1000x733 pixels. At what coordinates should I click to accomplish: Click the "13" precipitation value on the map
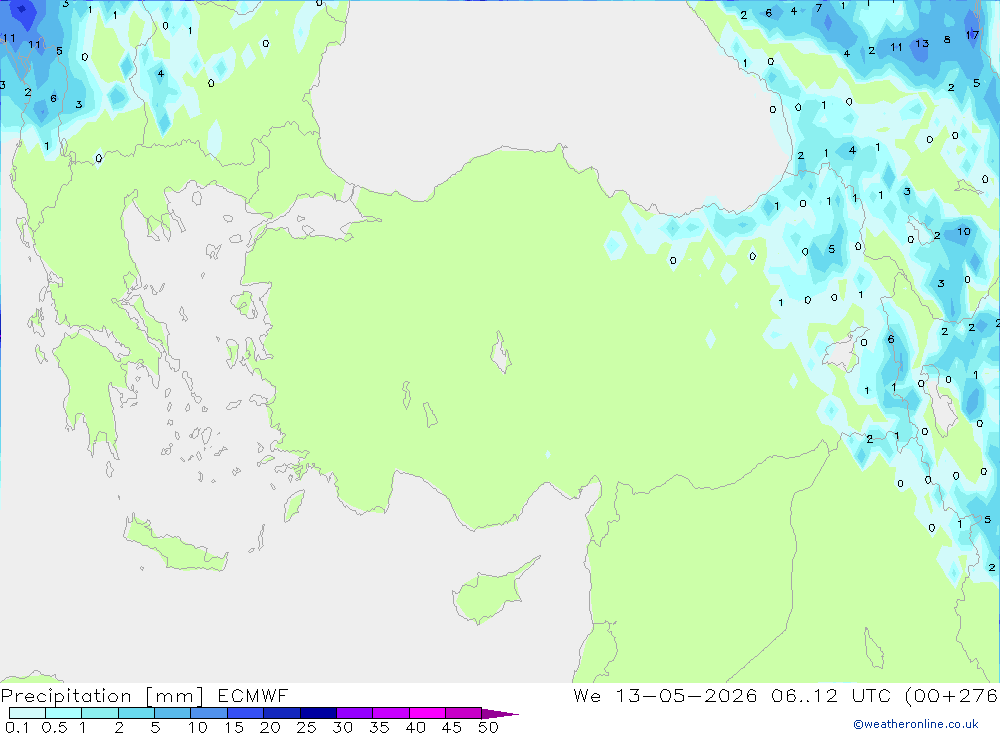(922, 44)
